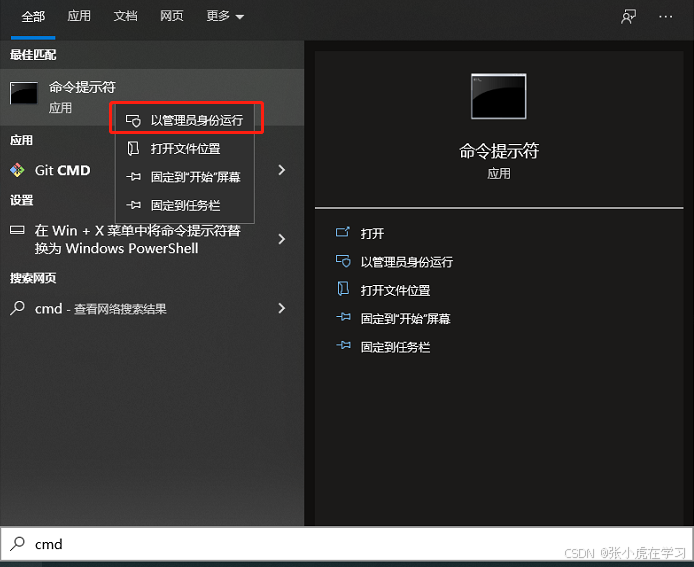Click the open icon beside 打开
Screen dimensions: 694x567
coord(343,232)
